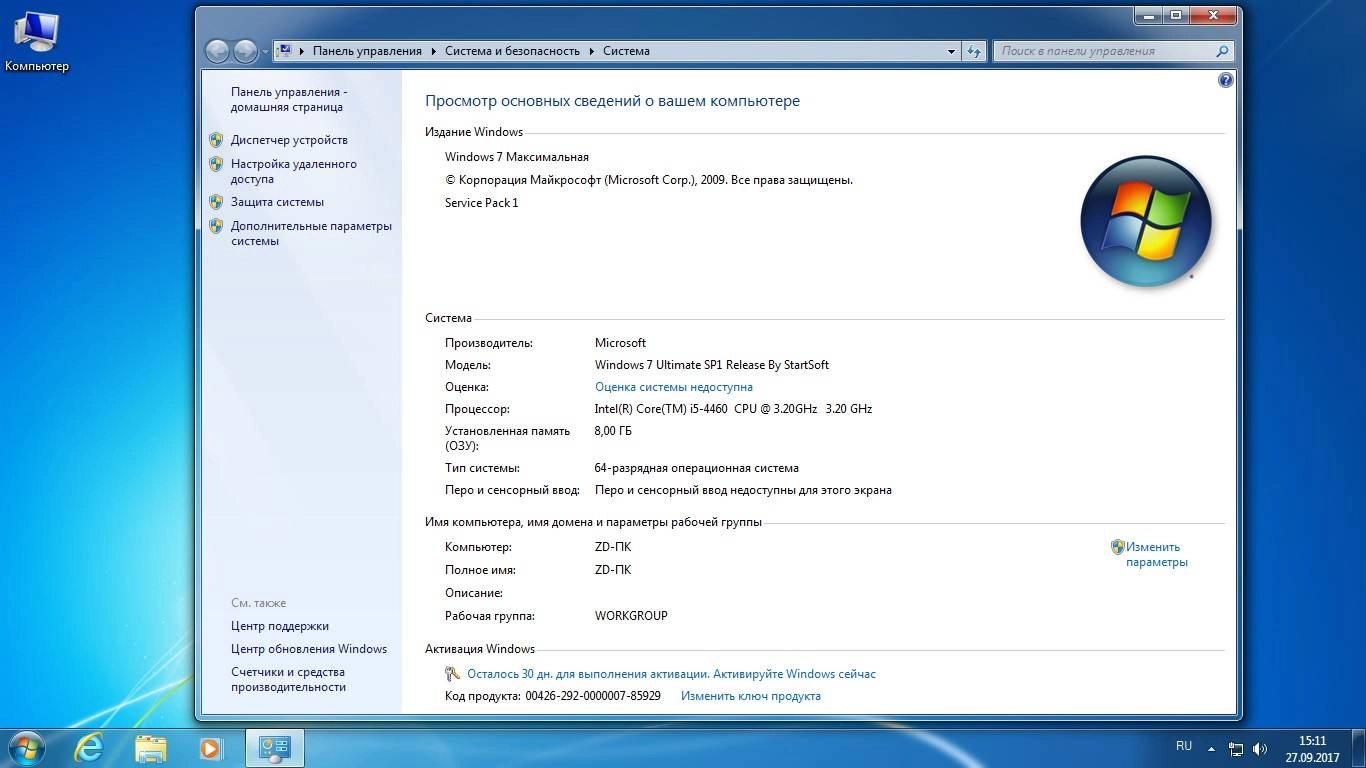This screenshot has width=1366, height=768.
Task: Open the Computer desktop icon
Action: click(x=36, y=42)
